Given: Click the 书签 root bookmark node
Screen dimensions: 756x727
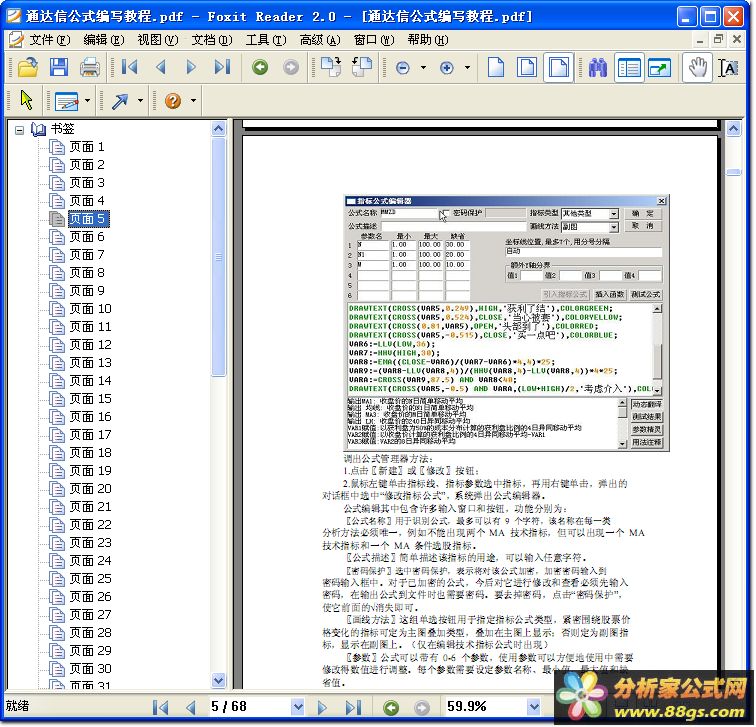Looking at the screenshot, I should click(62, 129).
